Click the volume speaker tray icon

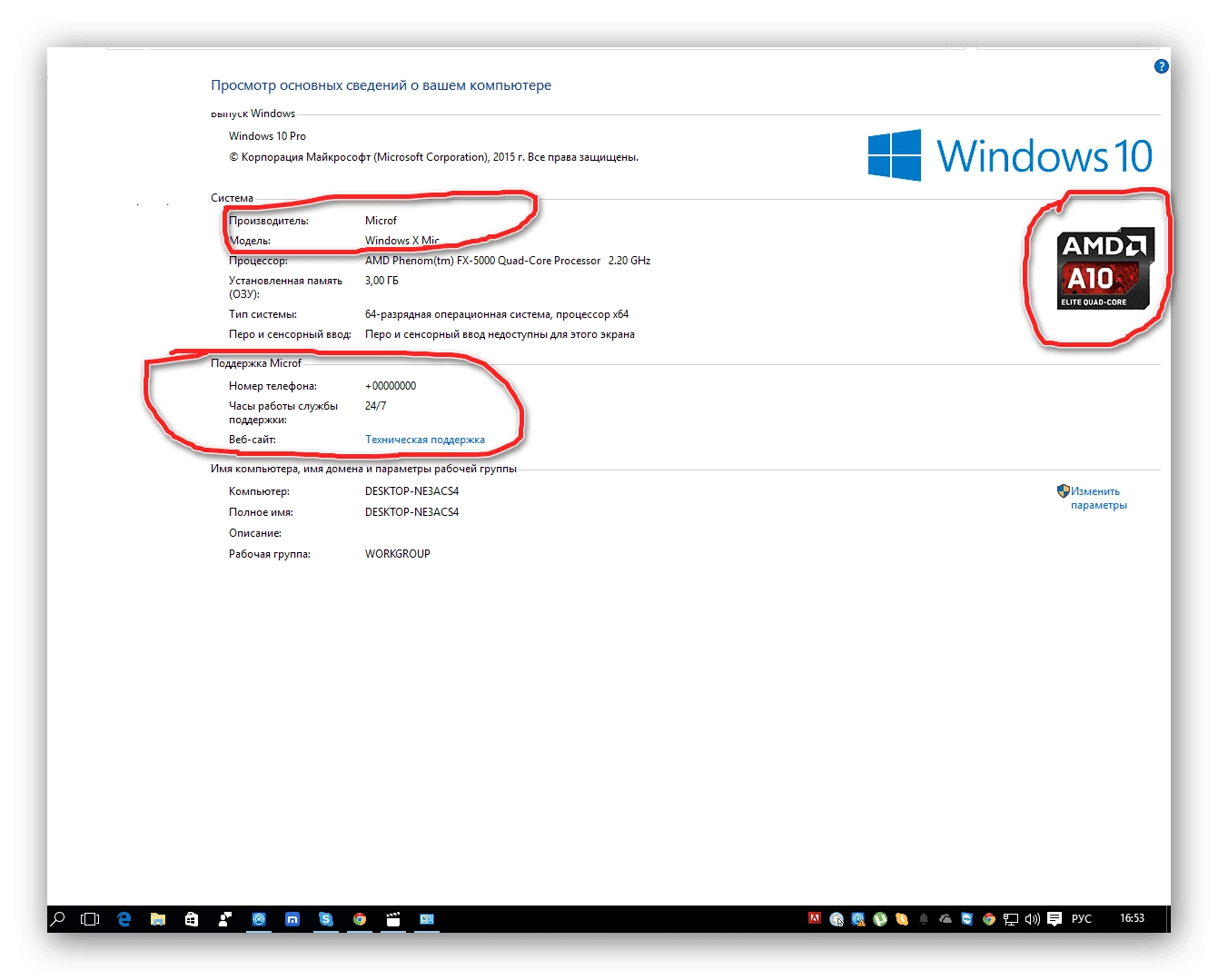click(1033, 919)
